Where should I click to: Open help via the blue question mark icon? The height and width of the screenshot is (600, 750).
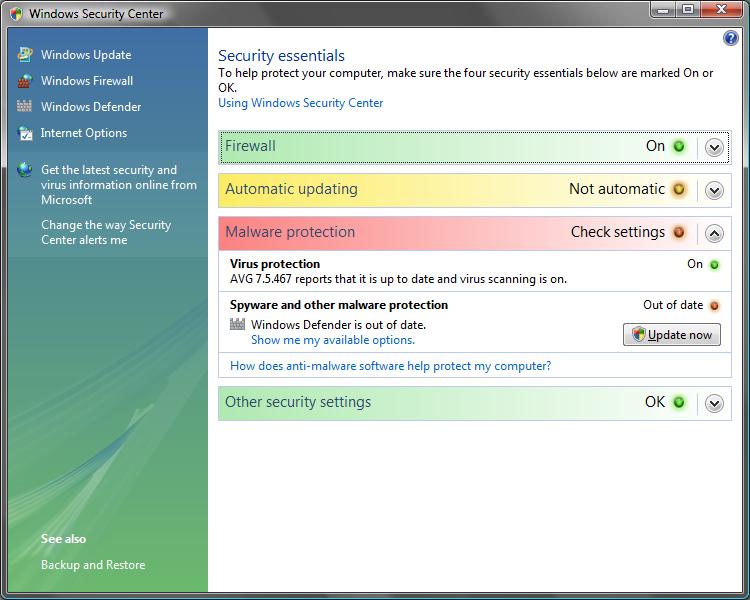point(730,39)
